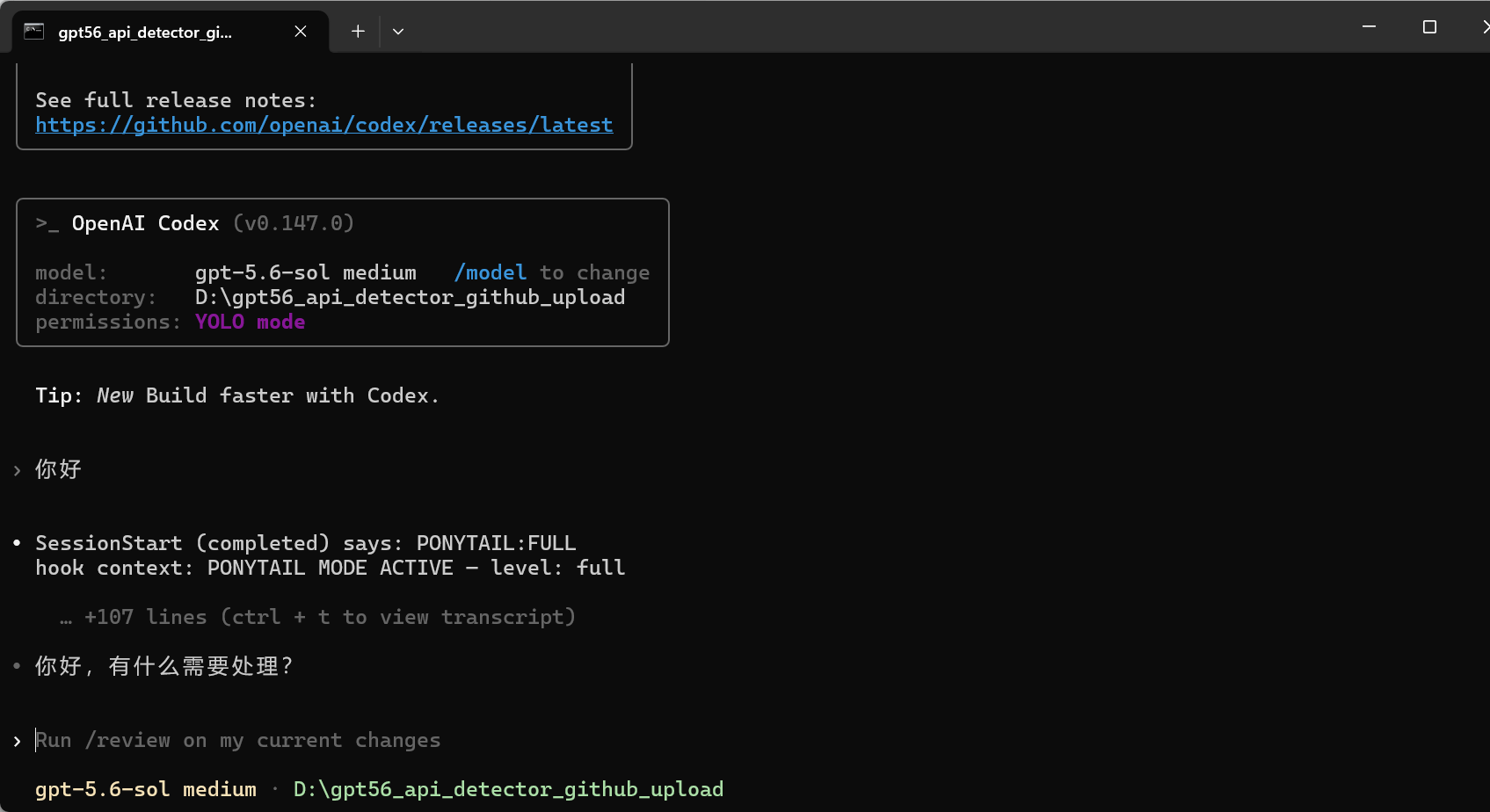Click the user message 你好
This screenshot has height=812, width=1490.
pos(58,469)
